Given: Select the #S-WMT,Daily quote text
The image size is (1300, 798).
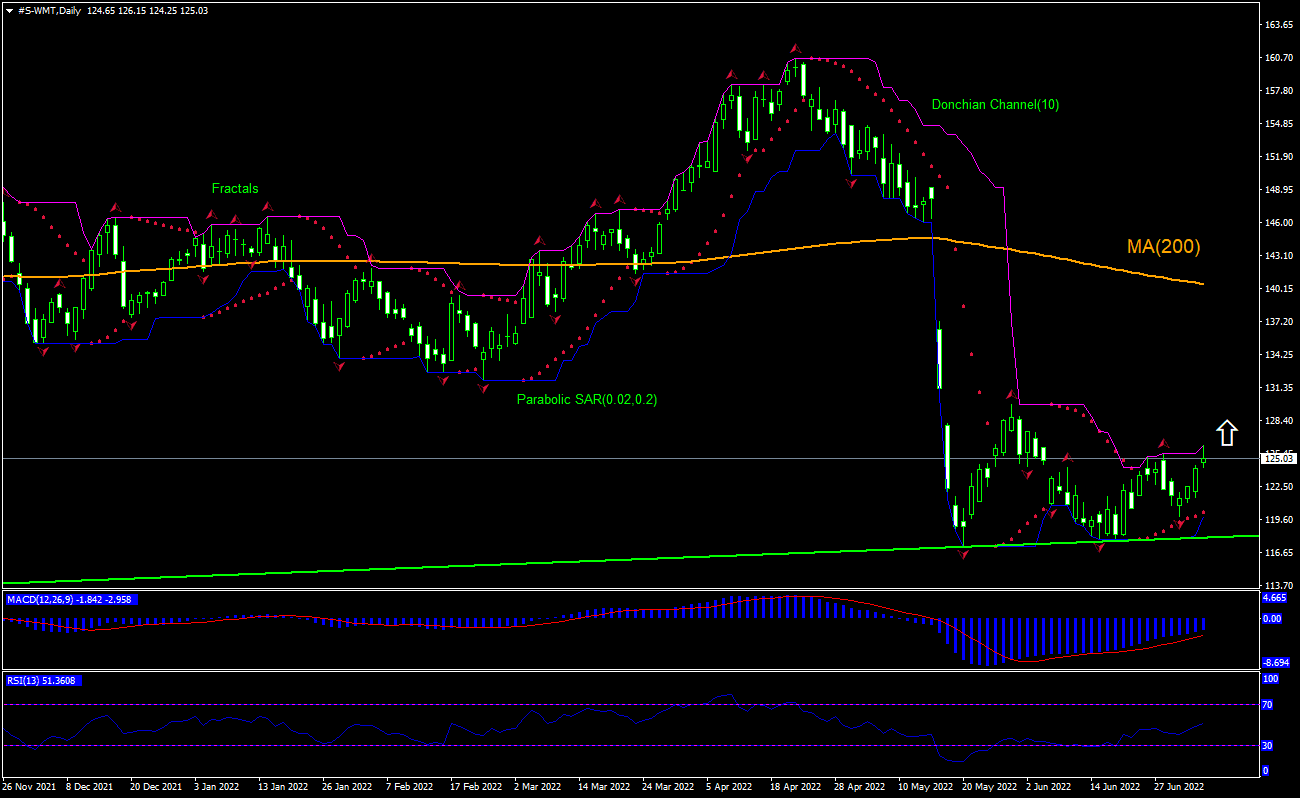Looking at the screenshot, I should pyautogui.click(x=48, y=12).
